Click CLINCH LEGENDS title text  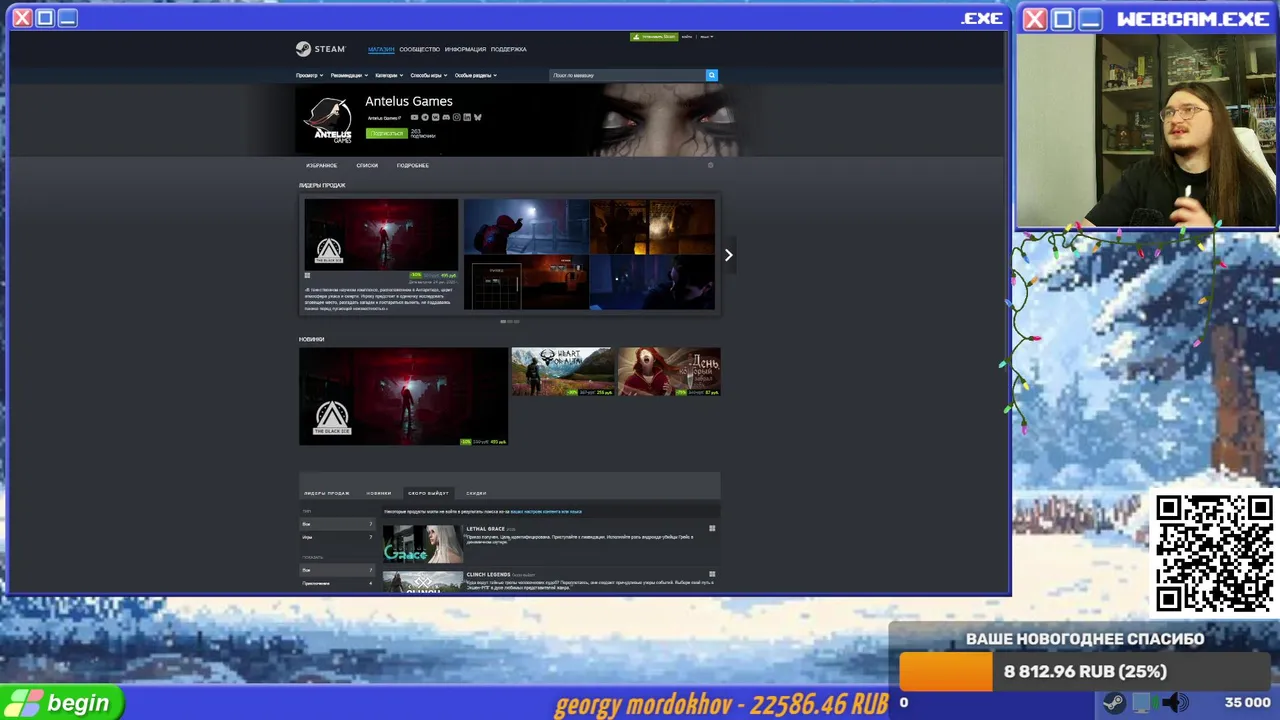(488, 574)
